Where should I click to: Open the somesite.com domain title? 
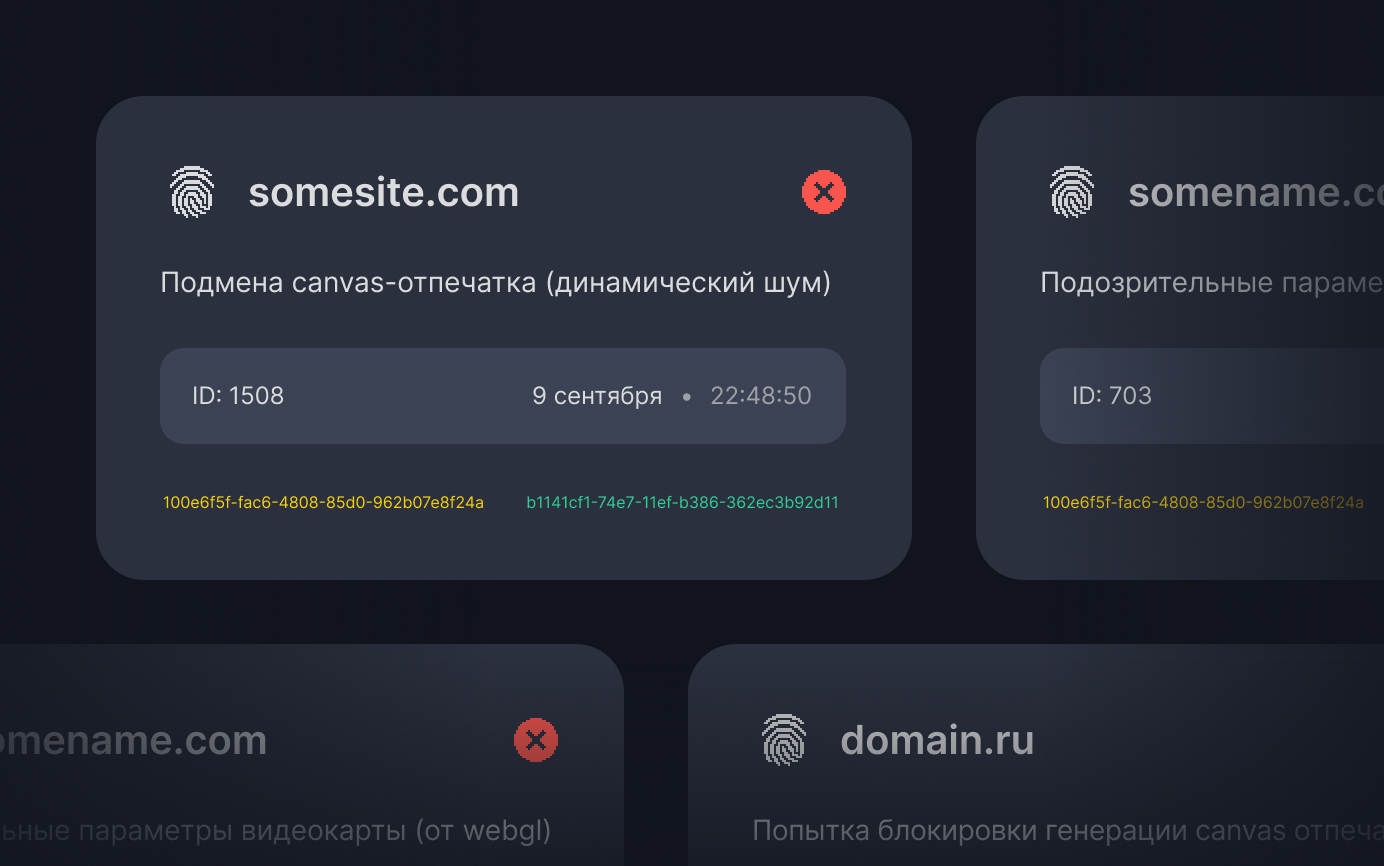point(384,192)
